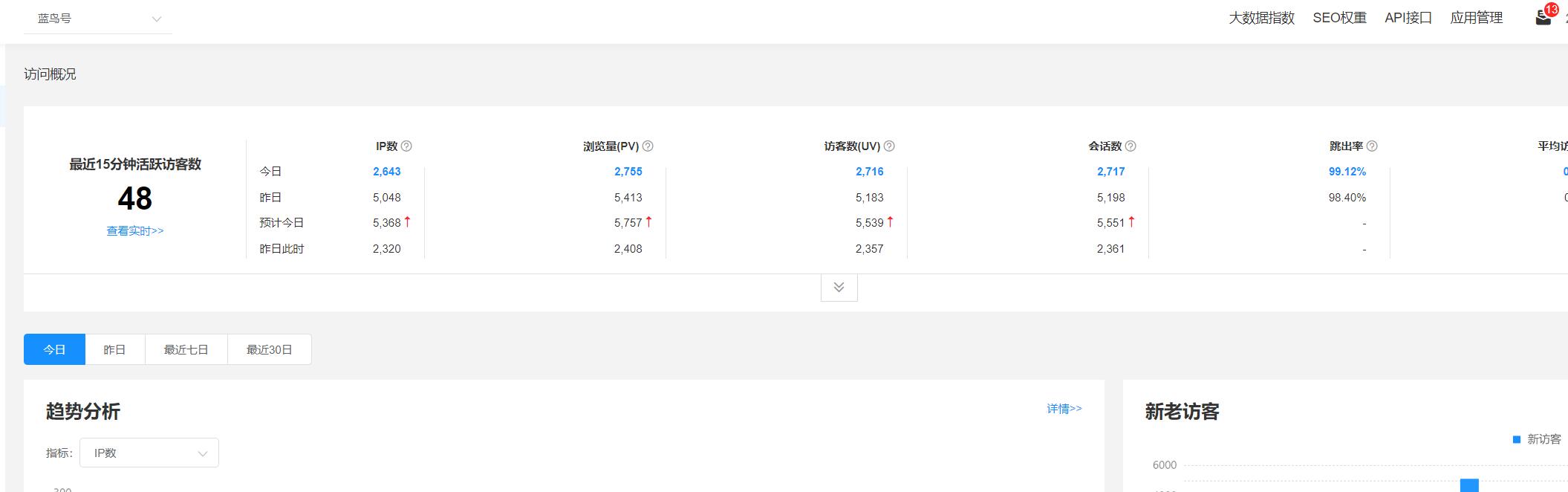The width and height of the screenshot is (1568, 492).
Task: Switch to 最近30日 tab
Action: click(x=269, y=349)
